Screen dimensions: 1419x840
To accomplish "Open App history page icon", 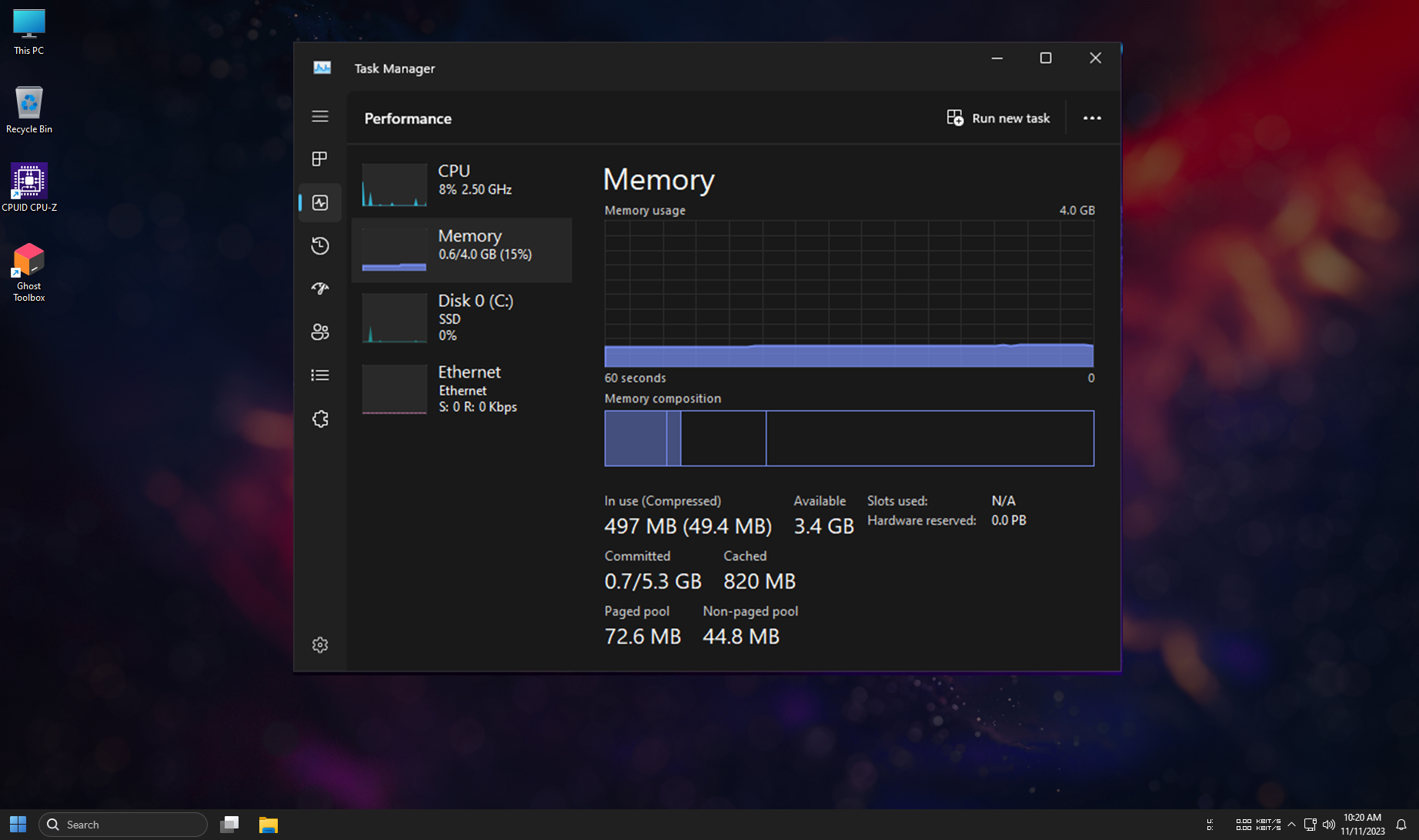I will point(319,246).
